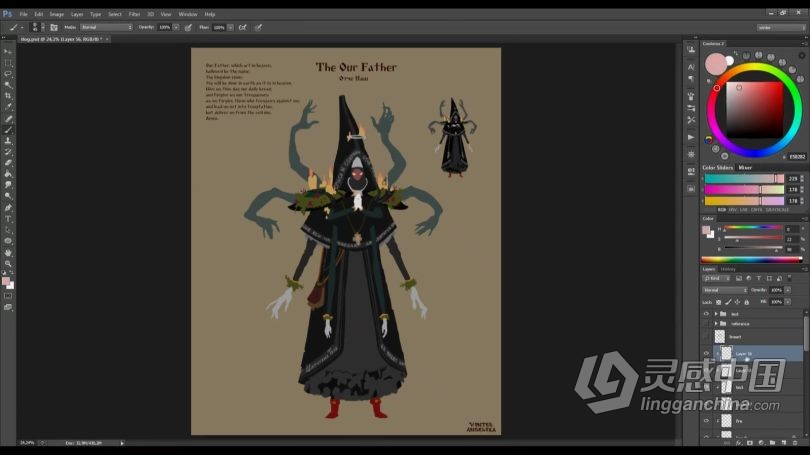Toggle lock all padlock icon
Screen dimensions: 810x455
[746, 302]
